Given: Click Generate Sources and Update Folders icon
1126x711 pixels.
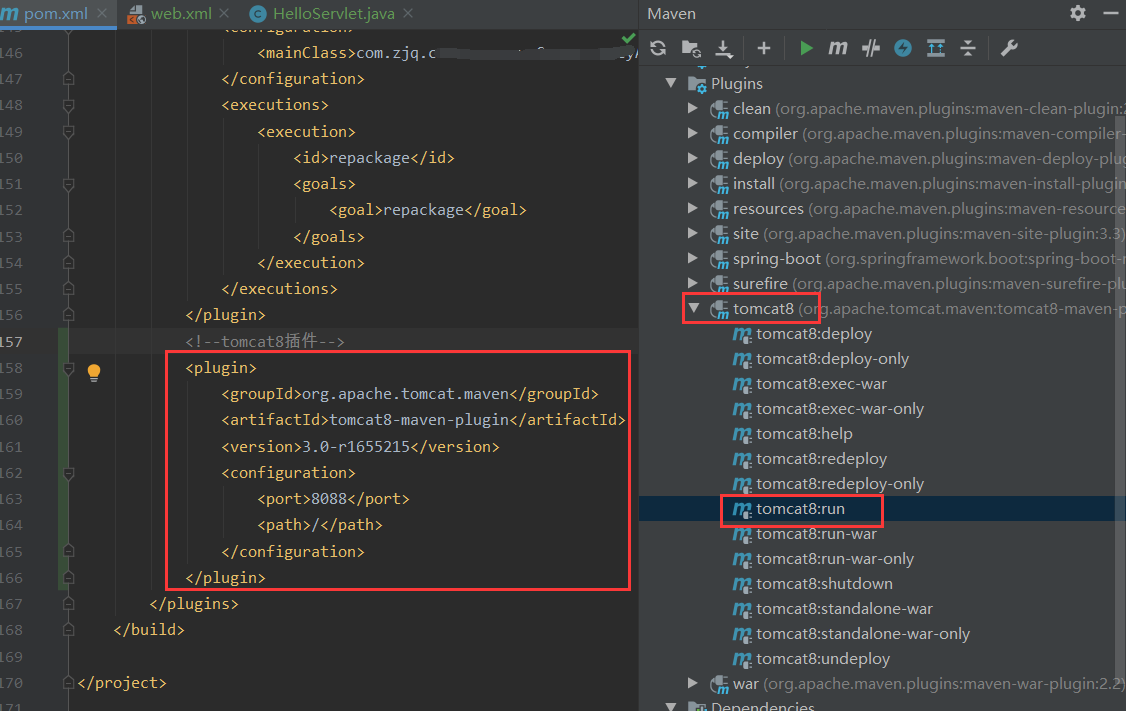Looking at the screenshot, I should 691,48.
